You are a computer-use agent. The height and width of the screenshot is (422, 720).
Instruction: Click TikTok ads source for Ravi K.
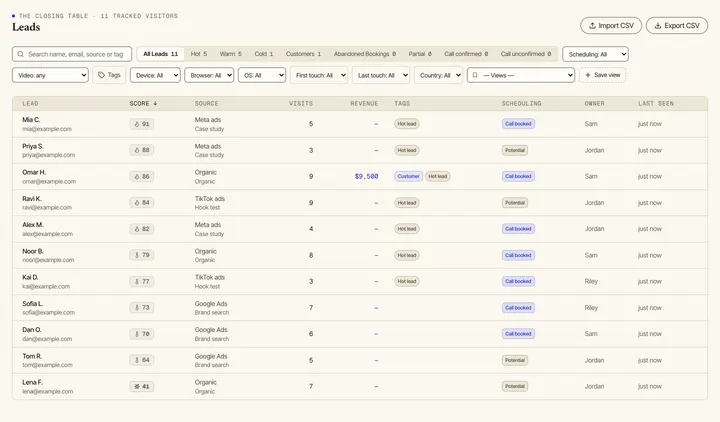pos(210,199)
